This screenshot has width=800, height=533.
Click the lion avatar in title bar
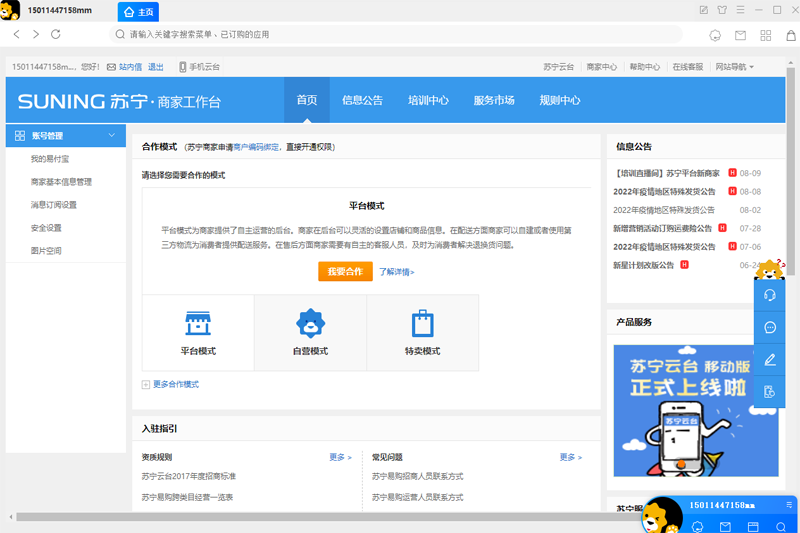[10, 10]
